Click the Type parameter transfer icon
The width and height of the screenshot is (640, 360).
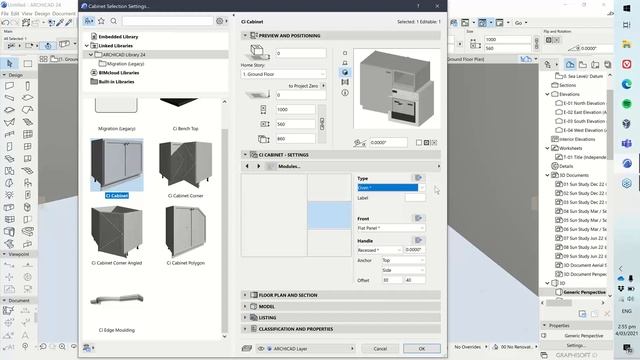(418, 178)
